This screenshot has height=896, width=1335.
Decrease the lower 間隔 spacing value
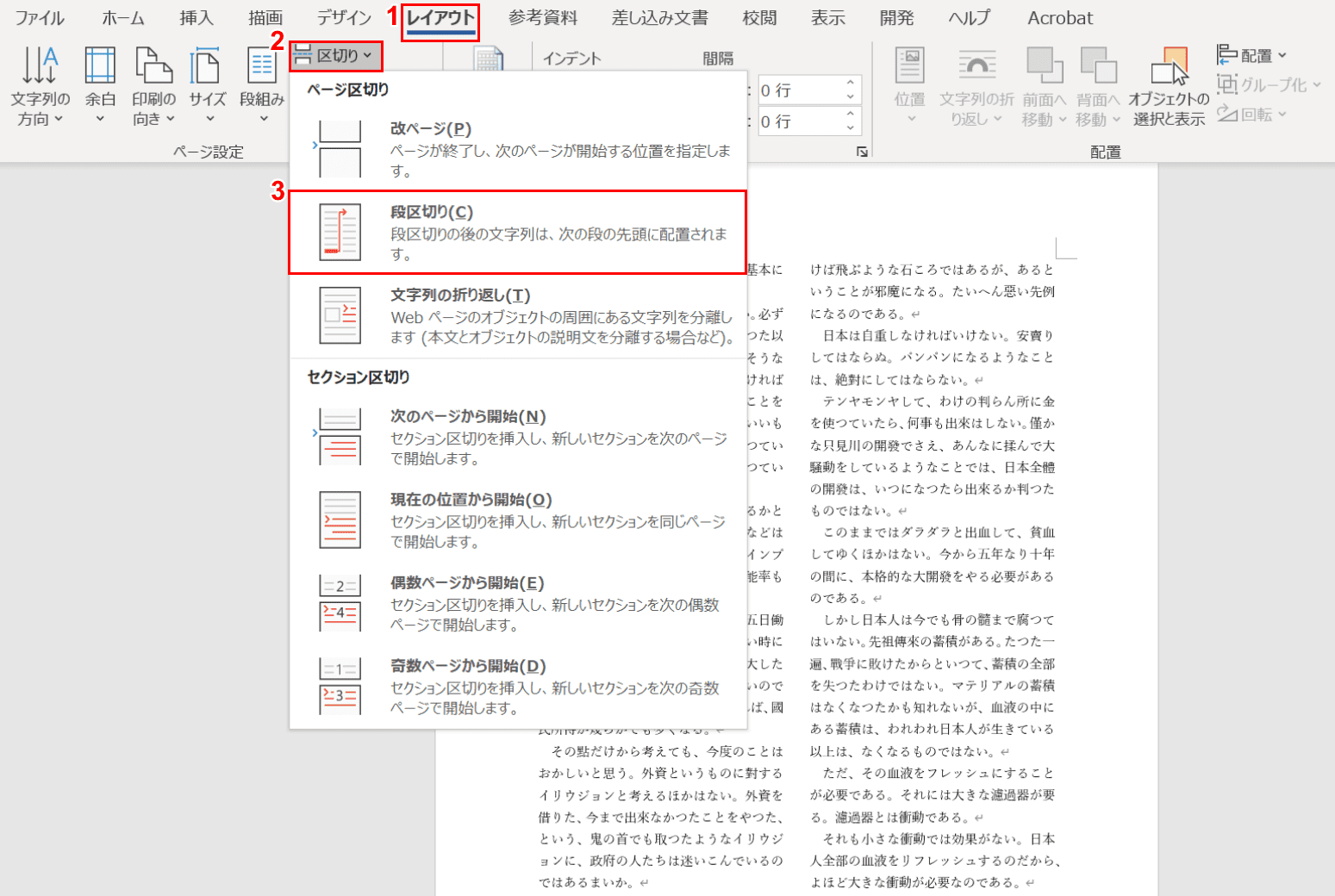tap(851, 128)
